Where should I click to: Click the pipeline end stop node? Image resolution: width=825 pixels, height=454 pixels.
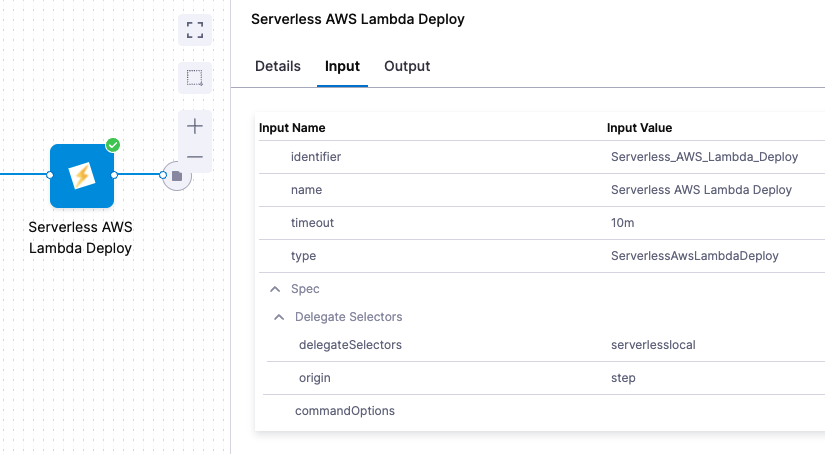pyautogui.click(x=177, y=176)
